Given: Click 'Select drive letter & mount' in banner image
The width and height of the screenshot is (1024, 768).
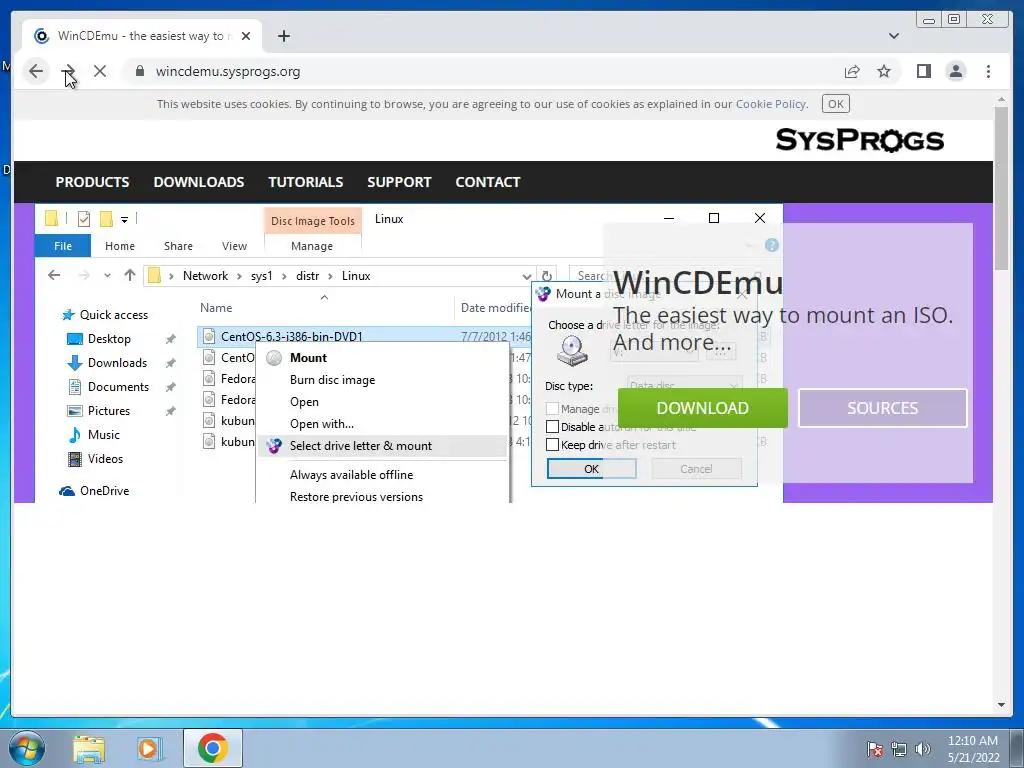Looking at the screenshot, I should coord(381,446).
